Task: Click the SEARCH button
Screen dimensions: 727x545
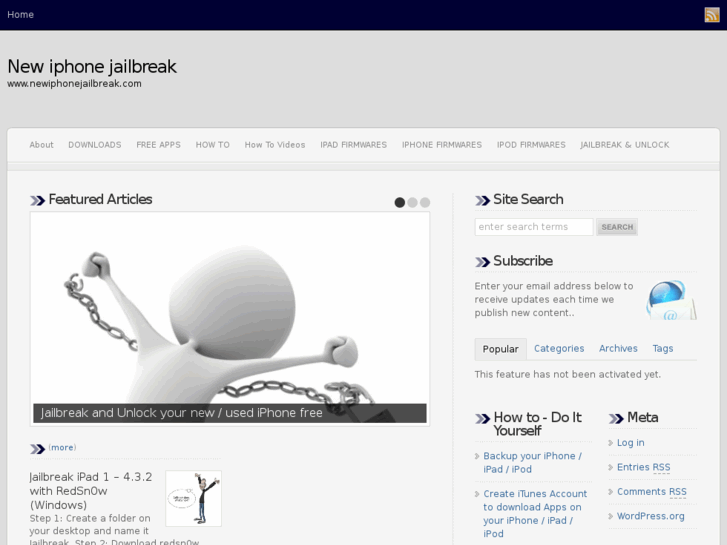Action: 617,227
